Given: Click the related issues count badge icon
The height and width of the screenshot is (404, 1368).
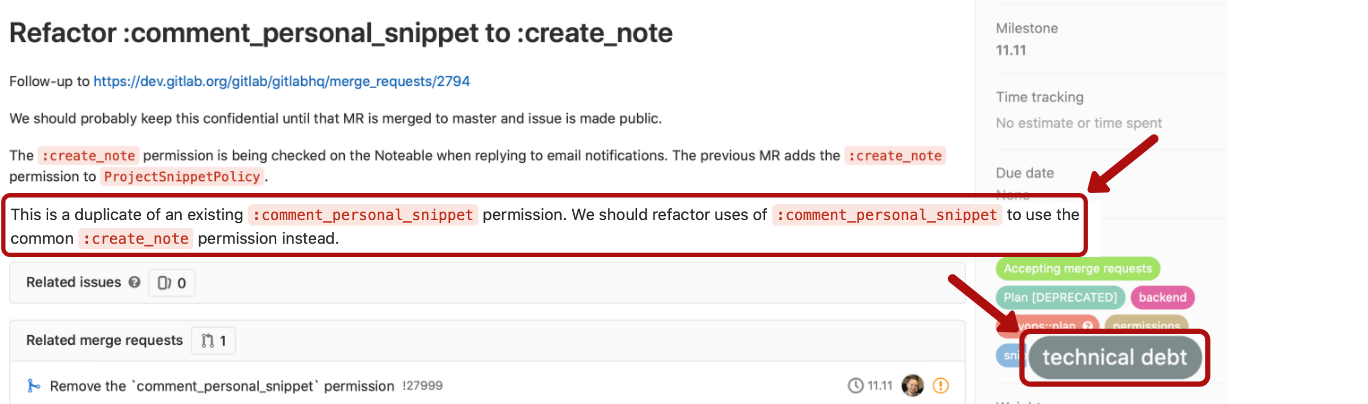Looking at the screenshot, I should (x=165, y=283).
